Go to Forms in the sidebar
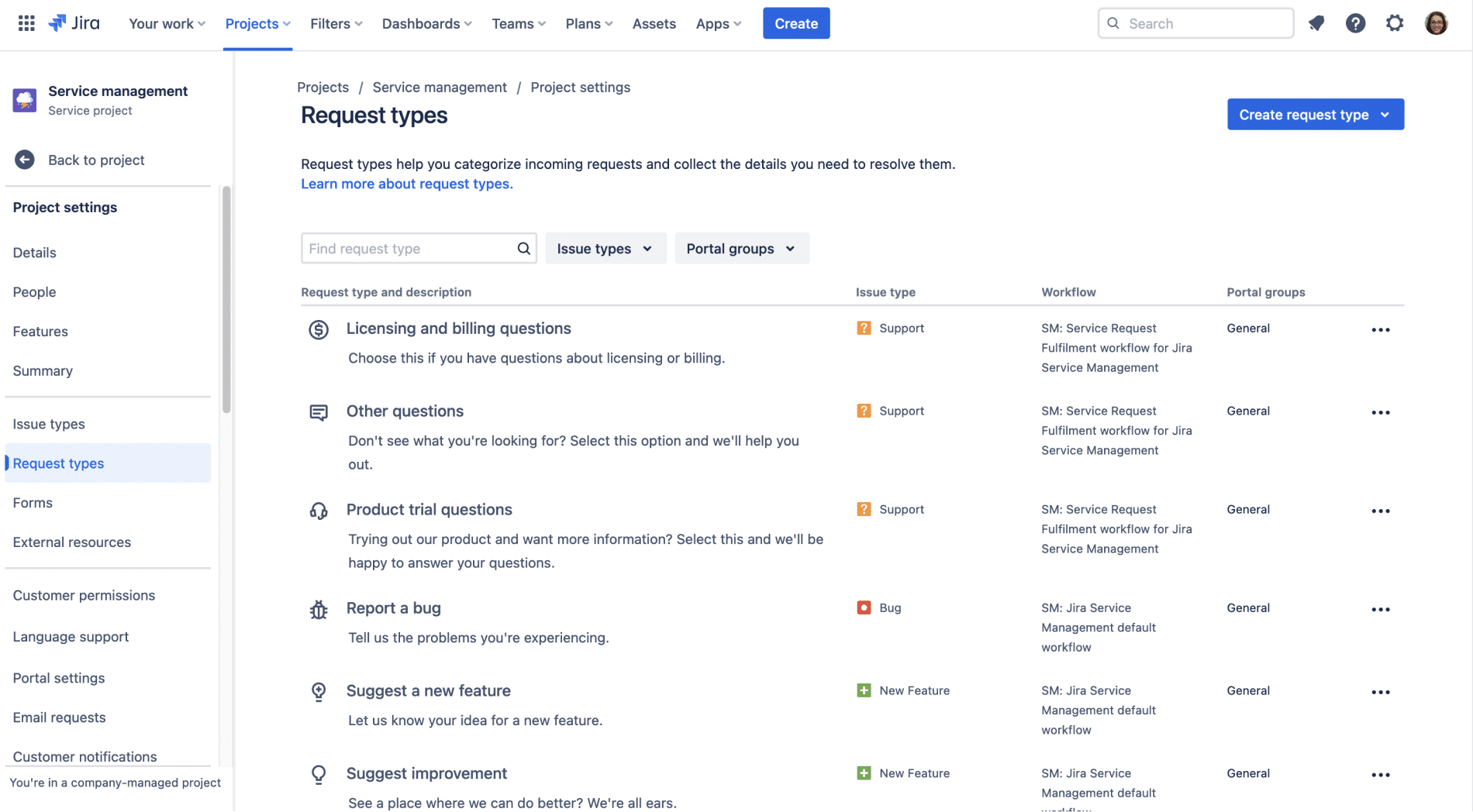 pos(33,503)
